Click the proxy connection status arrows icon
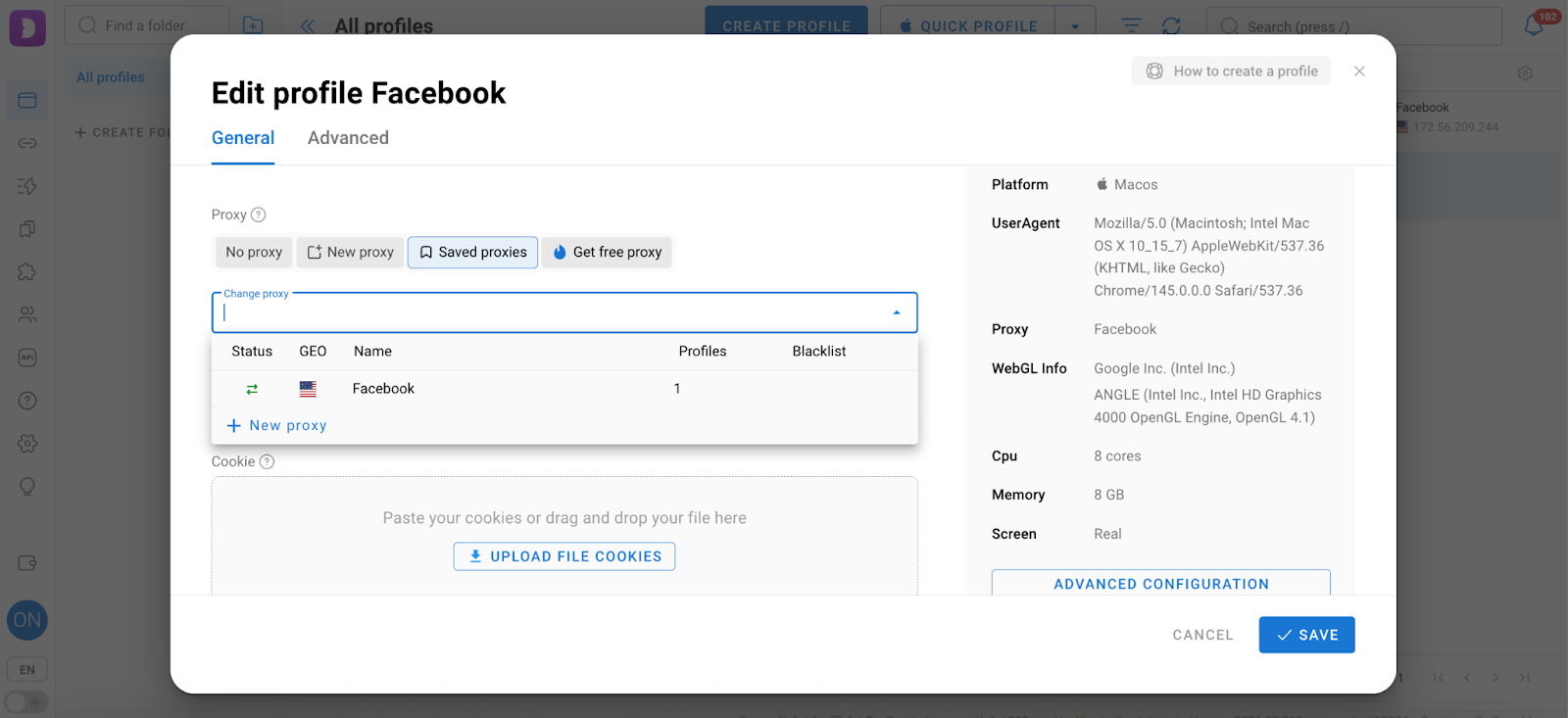Screen dimensions: 1568x718 252,389
